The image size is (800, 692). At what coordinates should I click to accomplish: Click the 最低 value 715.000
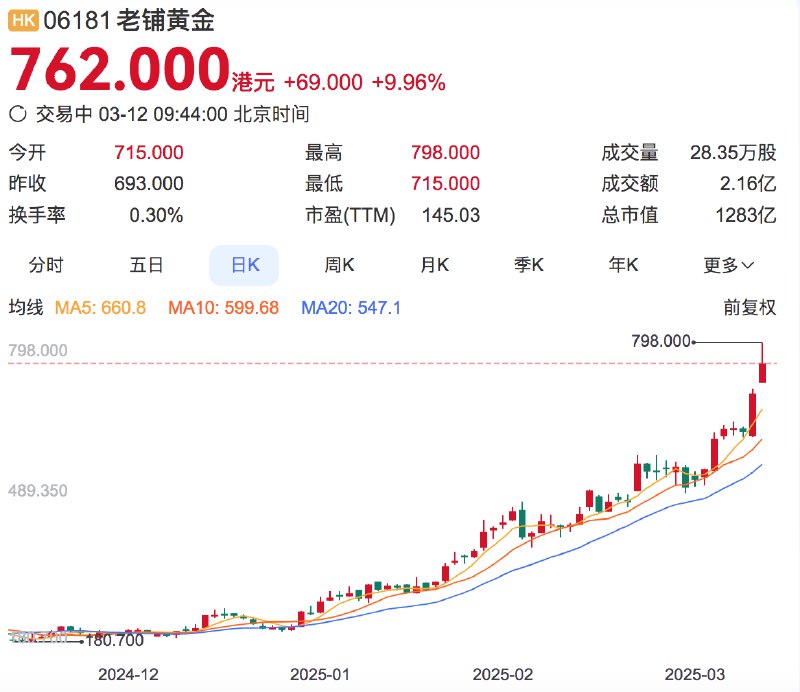(x=445, y=184)
